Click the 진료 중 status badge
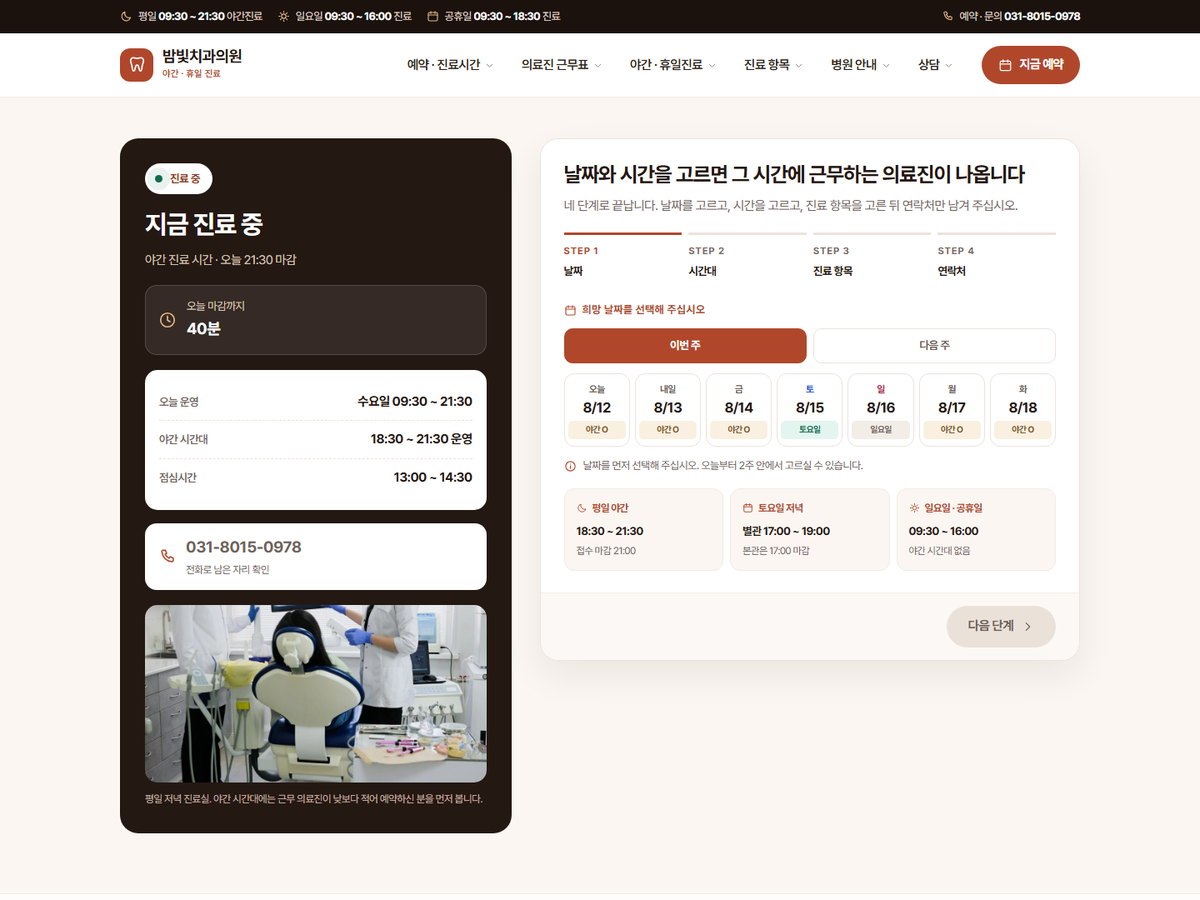Image resolution: width=1200 pixels, height=900 pixels. click(179, 179)
